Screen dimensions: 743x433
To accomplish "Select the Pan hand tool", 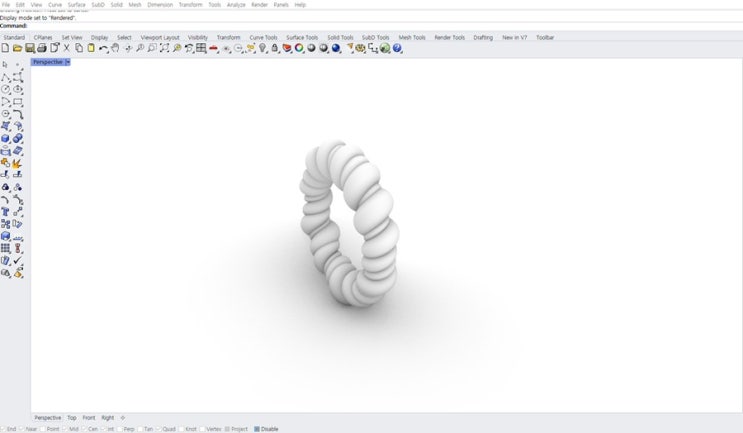I will (x=115, y=48).
